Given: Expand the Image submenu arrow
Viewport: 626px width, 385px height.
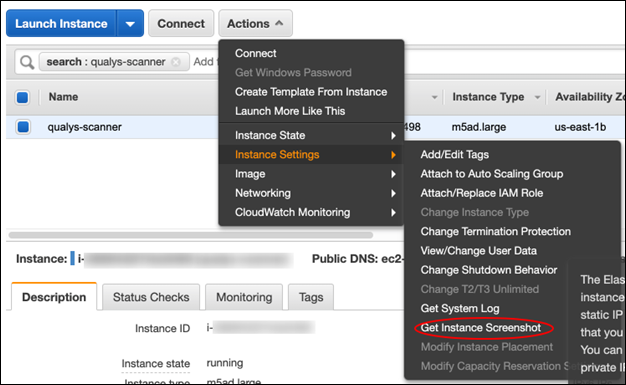Looking at the screenshot, I should click(393, 174).
